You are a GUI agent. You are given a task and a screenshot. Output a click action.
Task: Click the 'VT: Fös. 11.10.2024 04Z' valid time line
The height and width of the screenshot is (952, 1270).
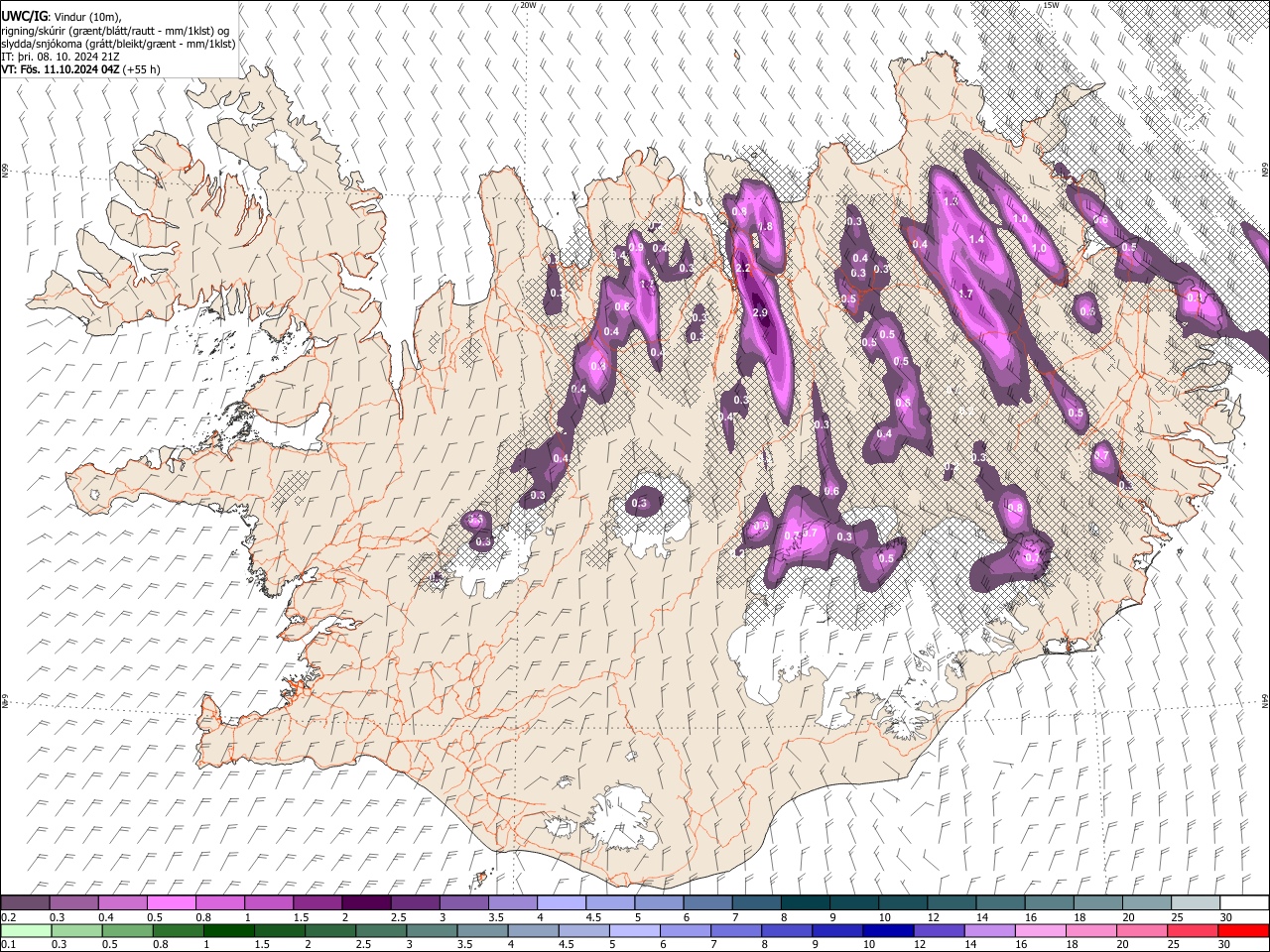click(61, 69)
